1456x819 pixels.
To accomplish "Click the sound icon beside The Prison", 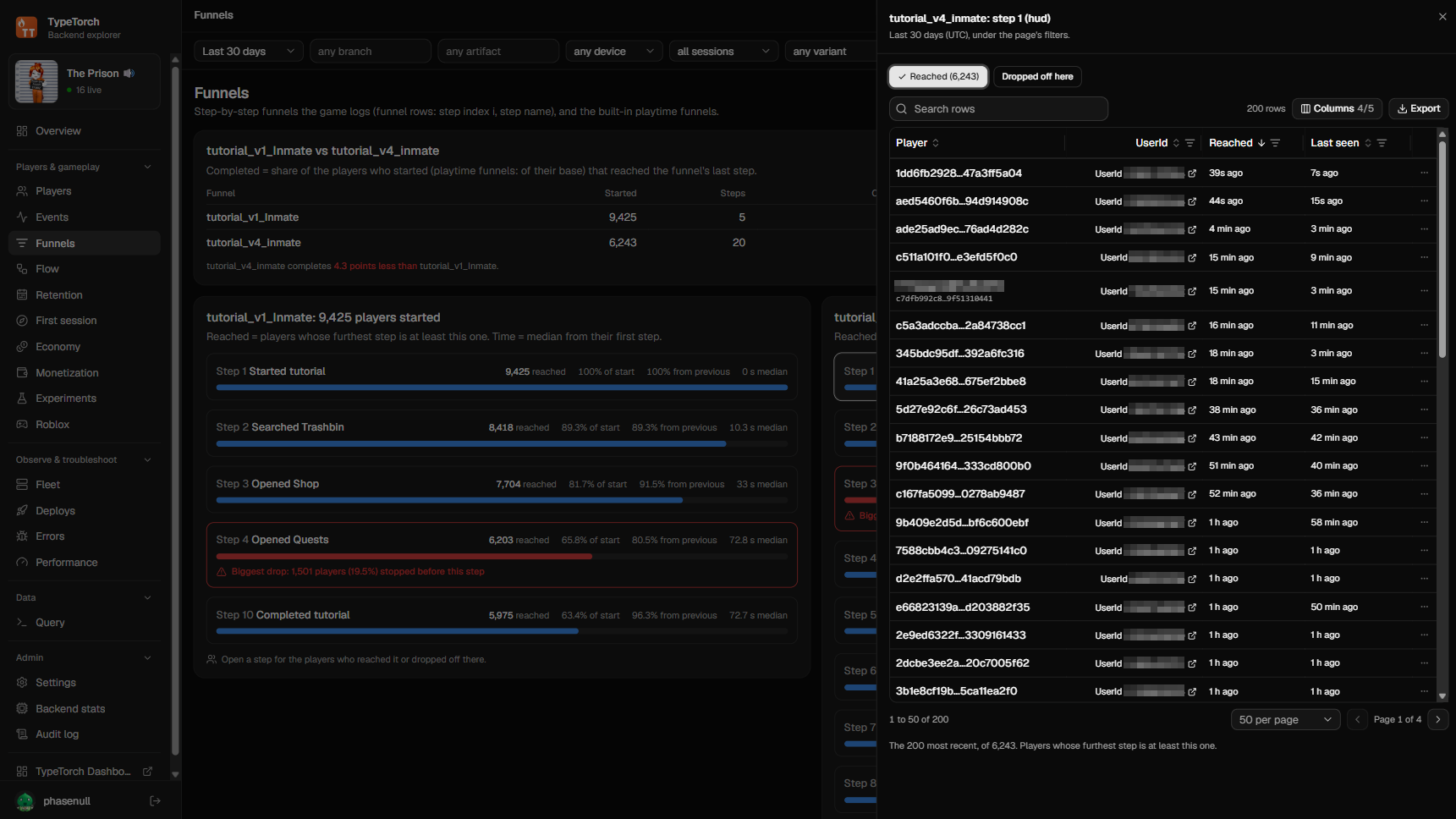I will pos(129,74).
